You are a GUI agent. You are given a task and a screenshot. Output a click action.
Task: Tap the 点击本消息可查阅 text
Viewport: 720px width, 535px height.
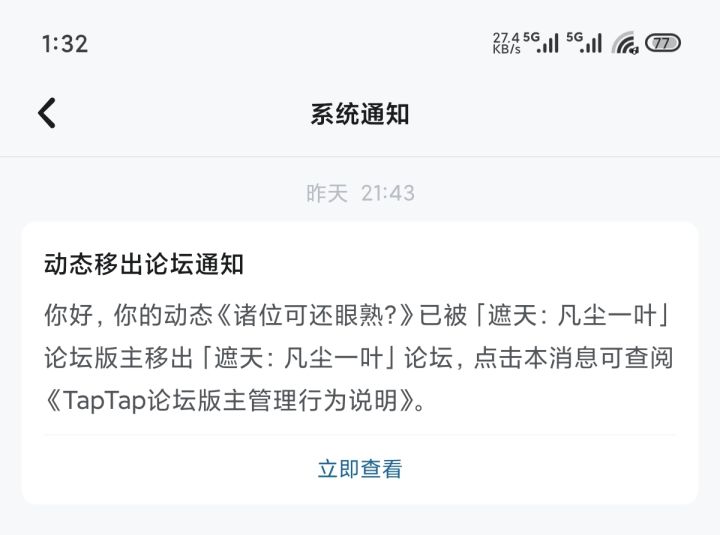pos(574,358)
